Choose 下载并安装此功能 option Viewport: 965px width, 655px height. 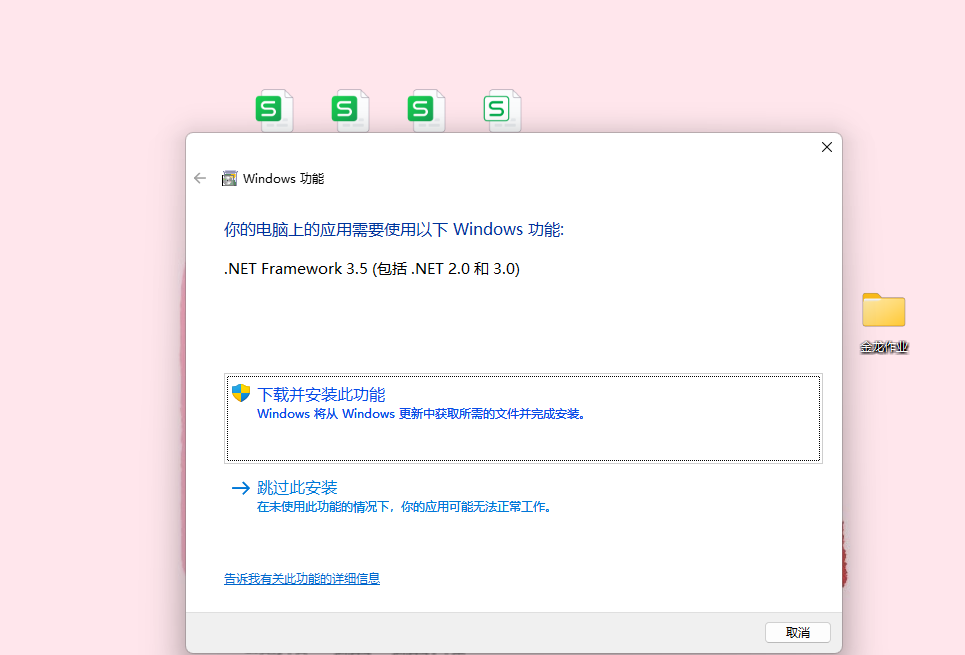[x=523, y=418]
